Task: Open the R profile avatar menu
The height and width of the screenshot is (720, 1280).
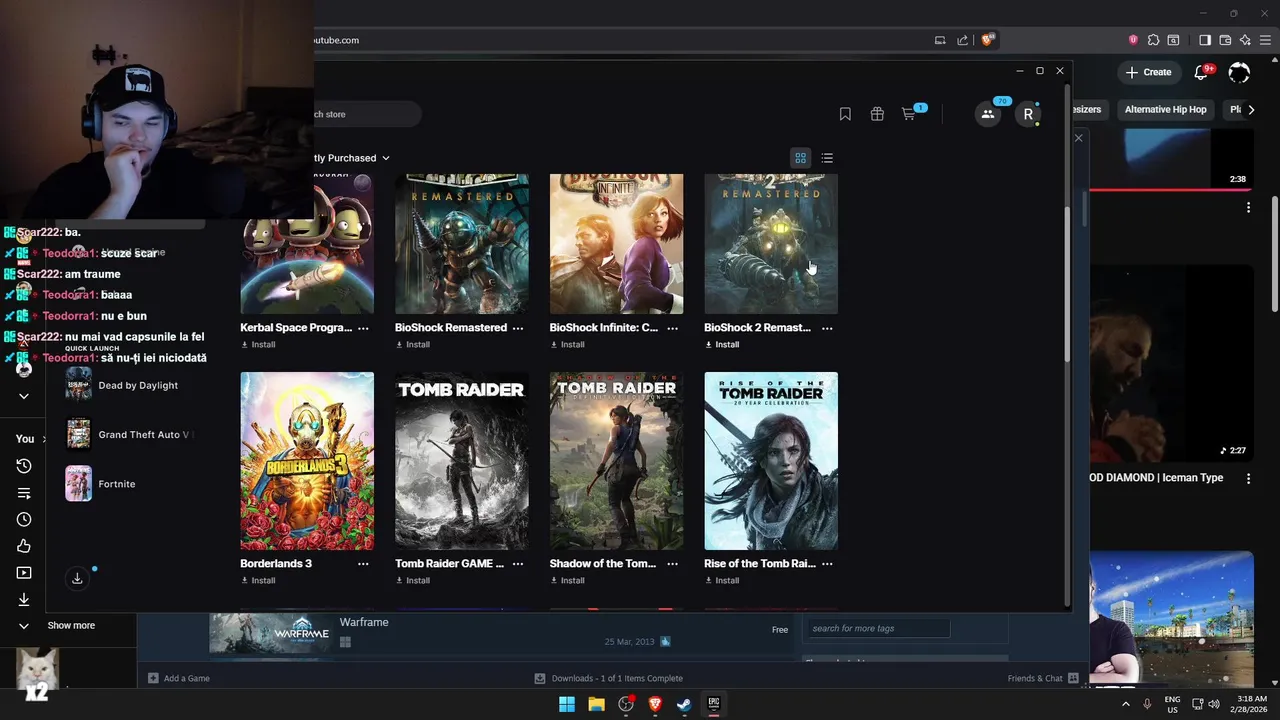Action: (x=1028, y=114)
